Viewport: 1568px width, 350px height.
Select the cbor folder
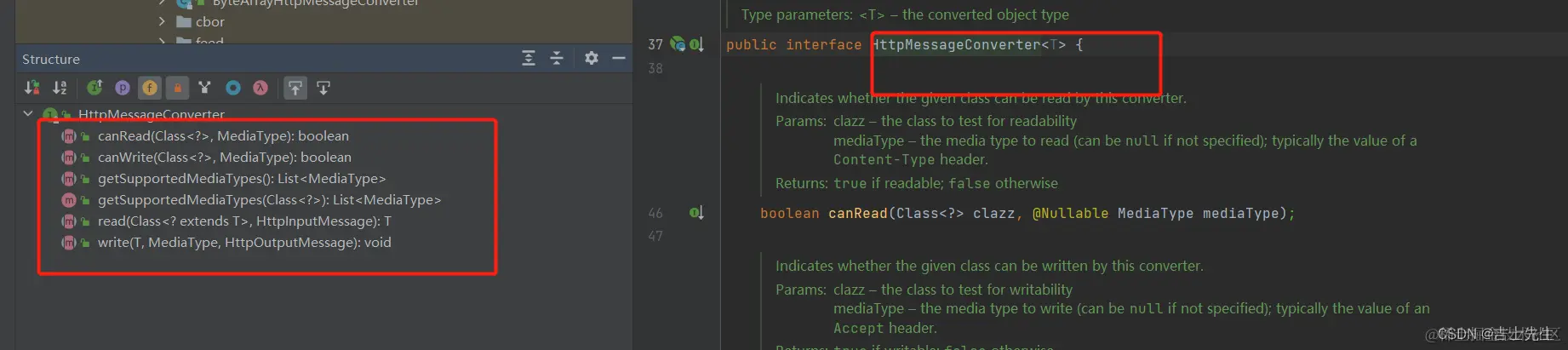[210, 21]
